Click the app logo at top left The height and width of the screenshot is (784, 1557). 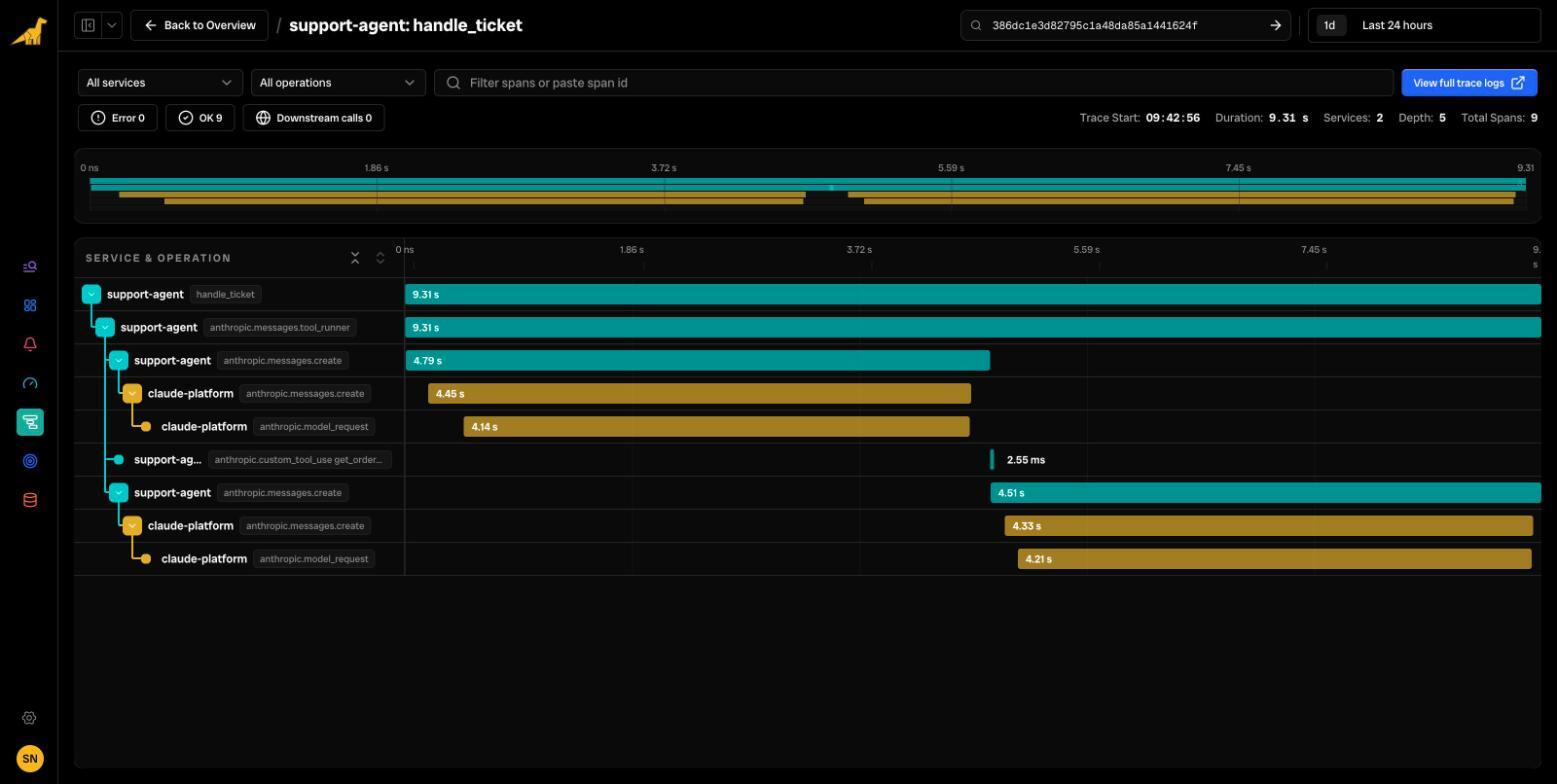pos(29,31)
